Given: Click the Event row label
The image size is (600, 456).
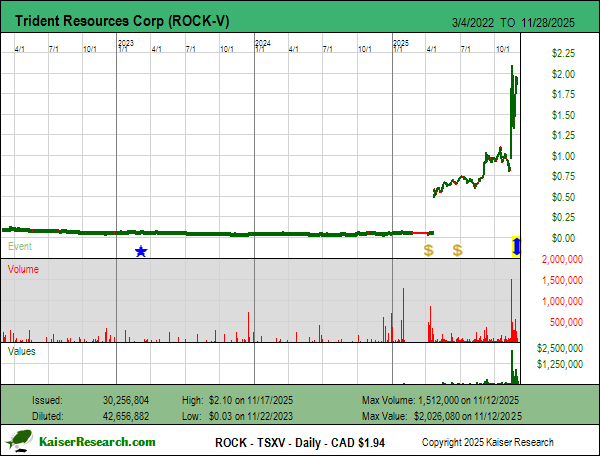Looking at the screenshot, I should [20, 246].
